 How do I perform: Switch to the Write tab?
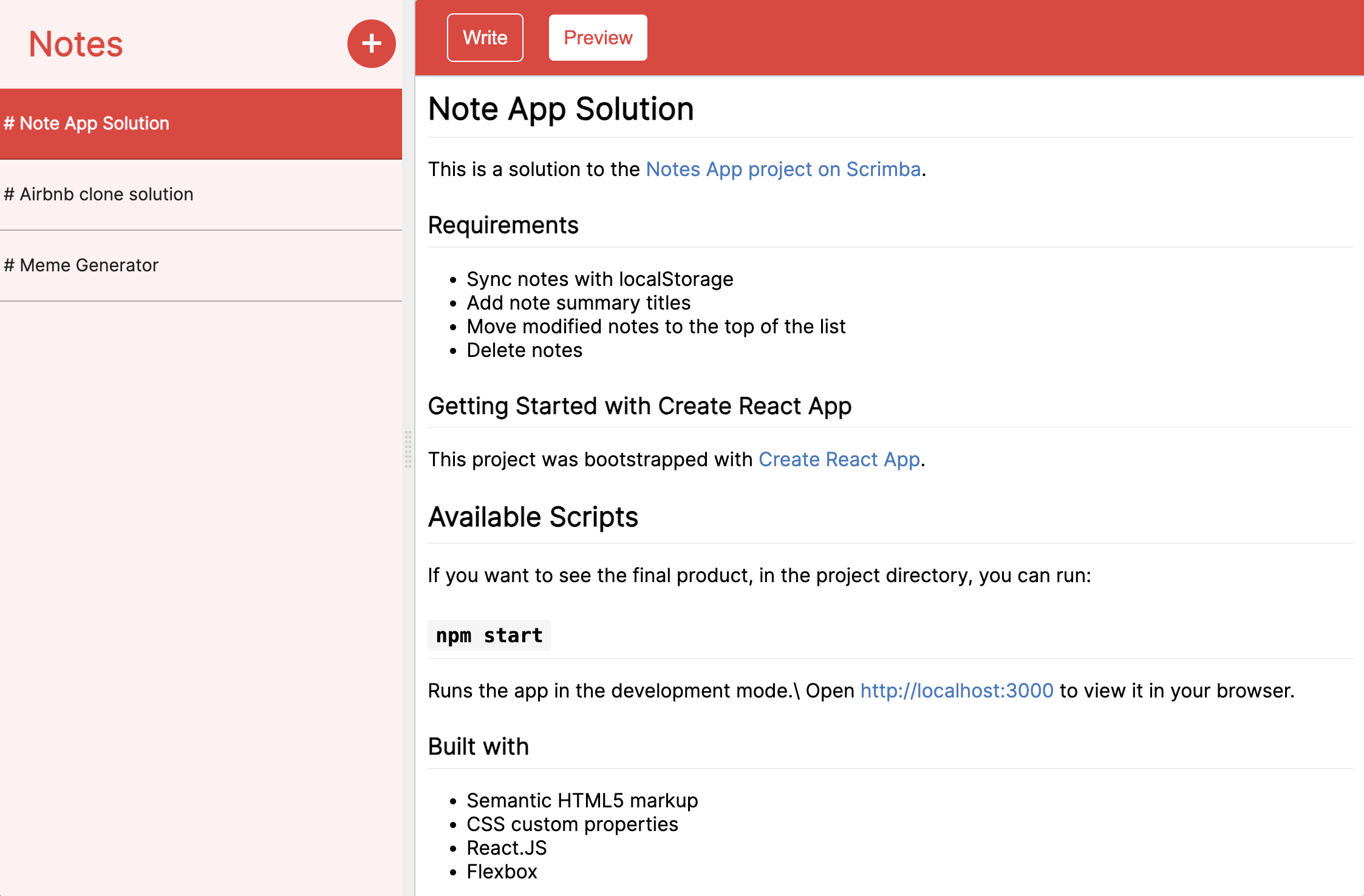tap(485, 38)
